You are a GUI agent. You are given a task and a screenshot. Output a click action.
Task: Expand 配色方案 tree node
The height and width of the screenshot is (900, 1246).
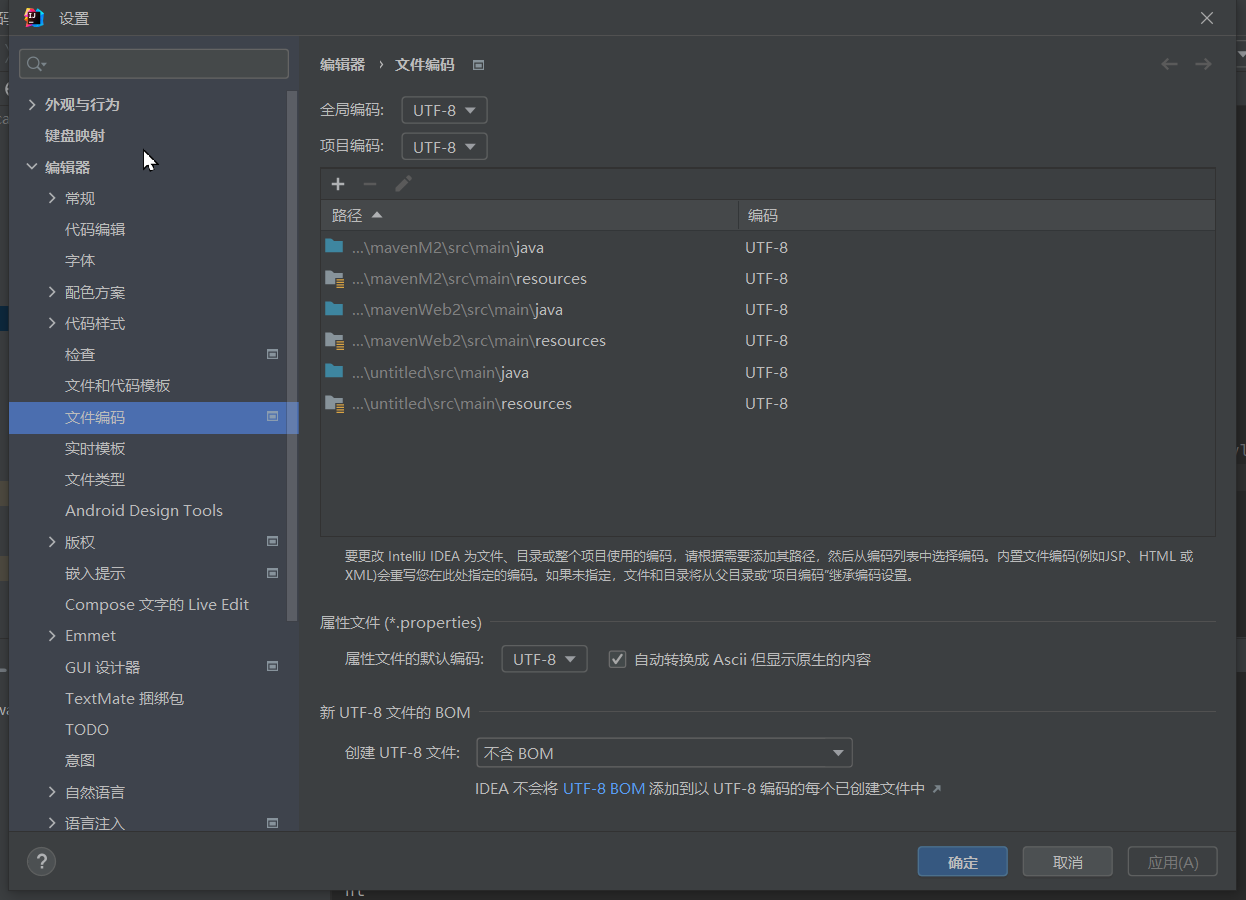point(52,292)
